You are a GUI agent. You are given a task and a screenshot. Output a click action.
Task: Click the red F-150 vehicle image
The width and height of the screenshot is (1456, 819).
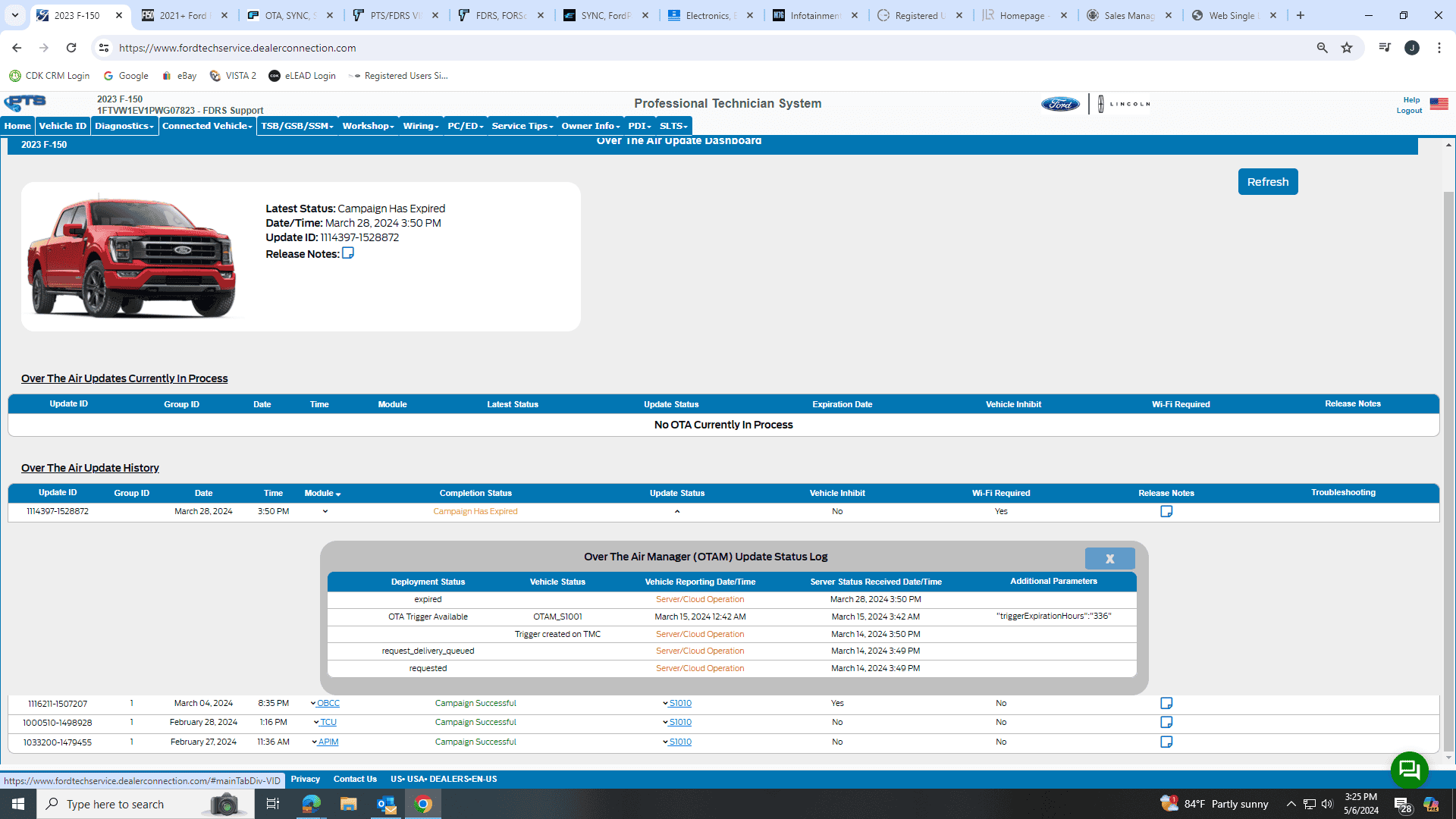[x=133, y=258]
